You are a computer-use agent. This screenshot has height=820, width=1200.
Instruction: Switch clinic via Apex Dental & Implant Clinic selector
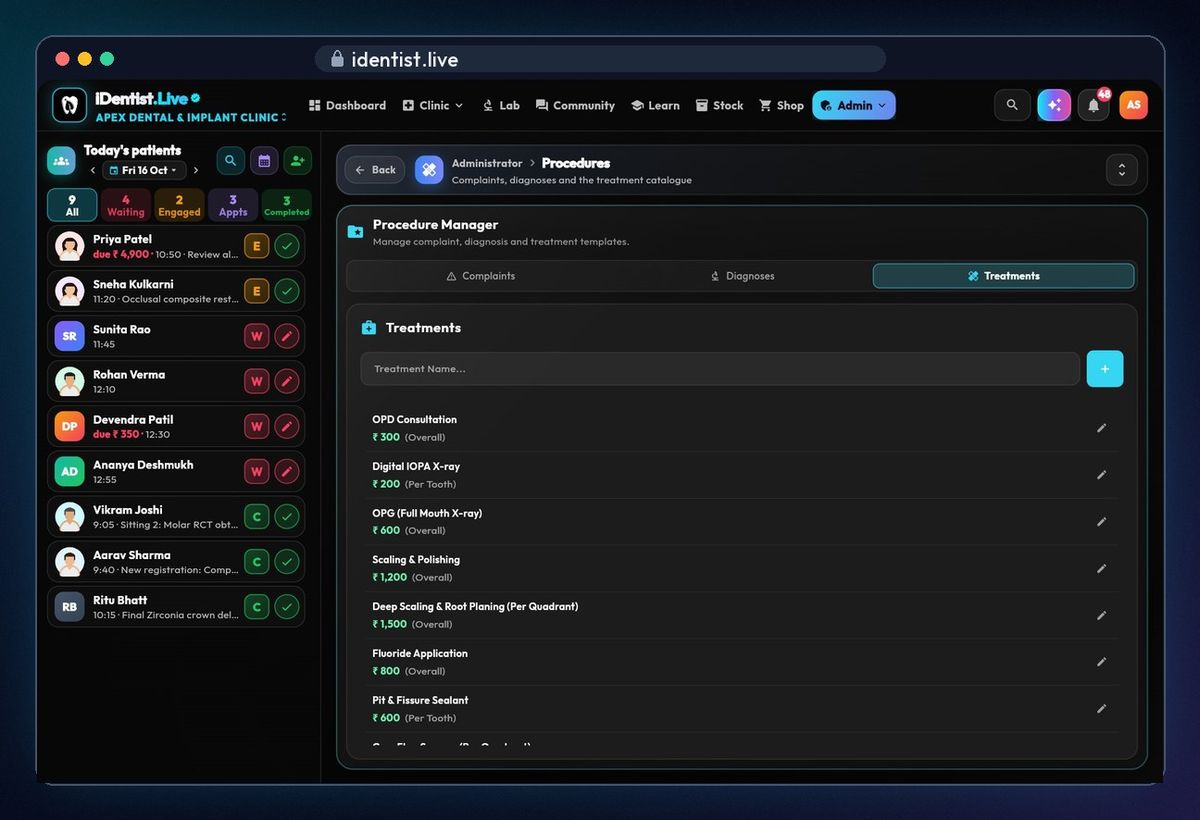[x=190, y=117]
